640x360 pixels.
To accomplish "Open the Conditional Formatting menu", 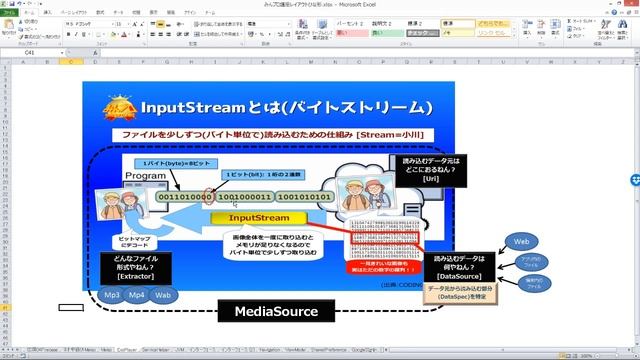I will coord(302,29).
